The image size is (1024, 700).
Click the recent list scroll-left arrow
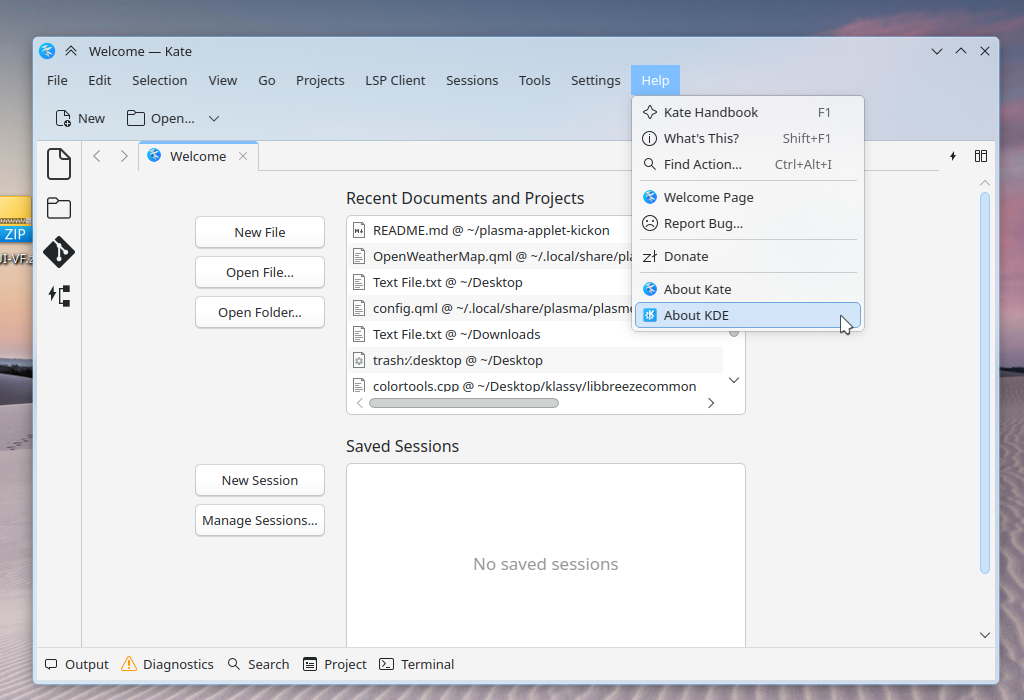click(x=360, y=403)
